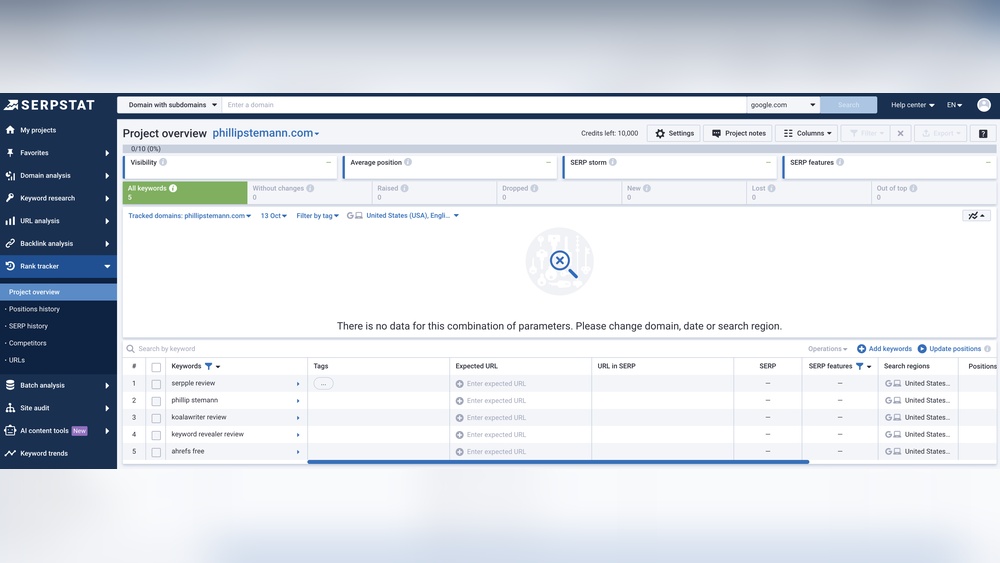Click the clear filter X button
Viewport: 1000px width, 563px height.
[901, 133]
